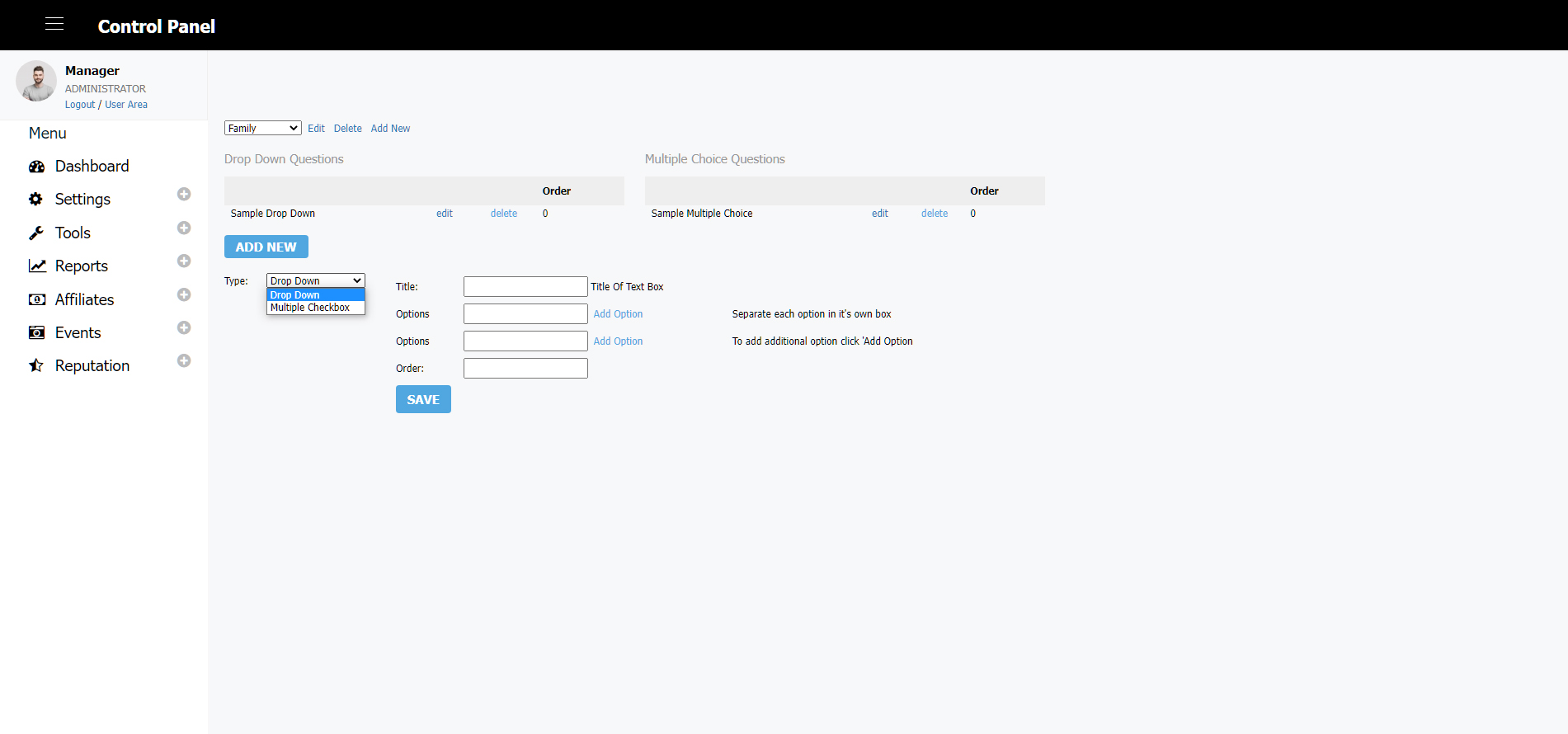Image resolution: width=1568 pixels, height=734 pixels.
Task: Open the Dashboard menu item
Action: 92,167
